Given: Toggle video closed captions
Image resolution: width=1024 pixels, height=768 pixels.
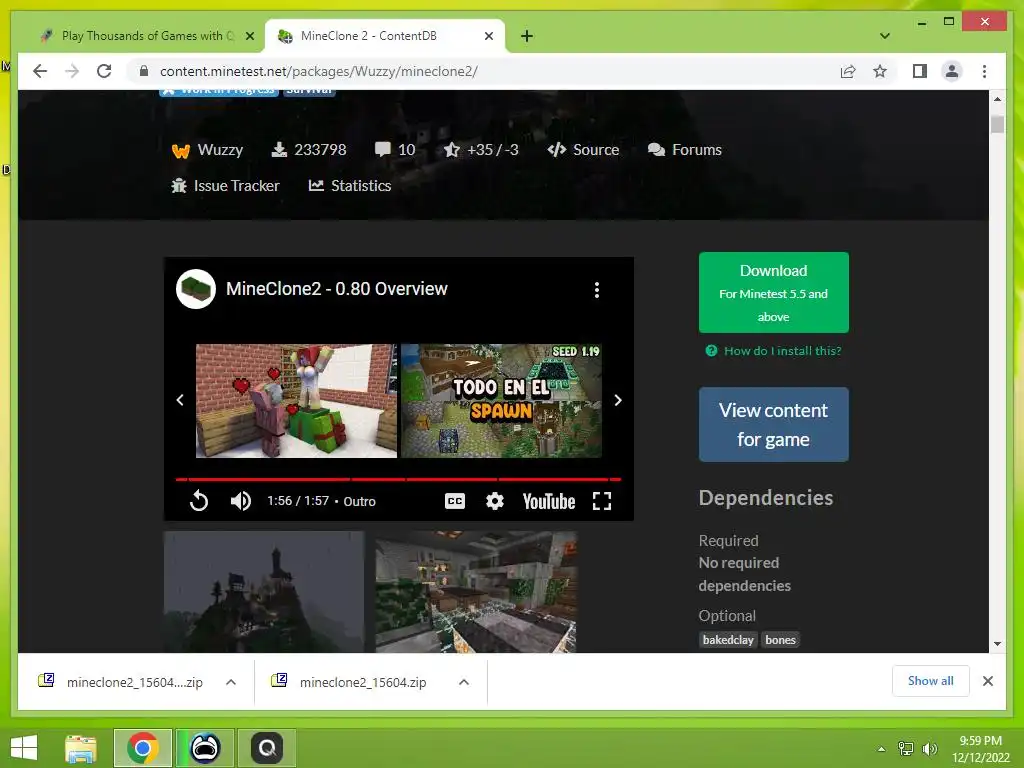Looking at the screenshot, I should click(455, 501).
